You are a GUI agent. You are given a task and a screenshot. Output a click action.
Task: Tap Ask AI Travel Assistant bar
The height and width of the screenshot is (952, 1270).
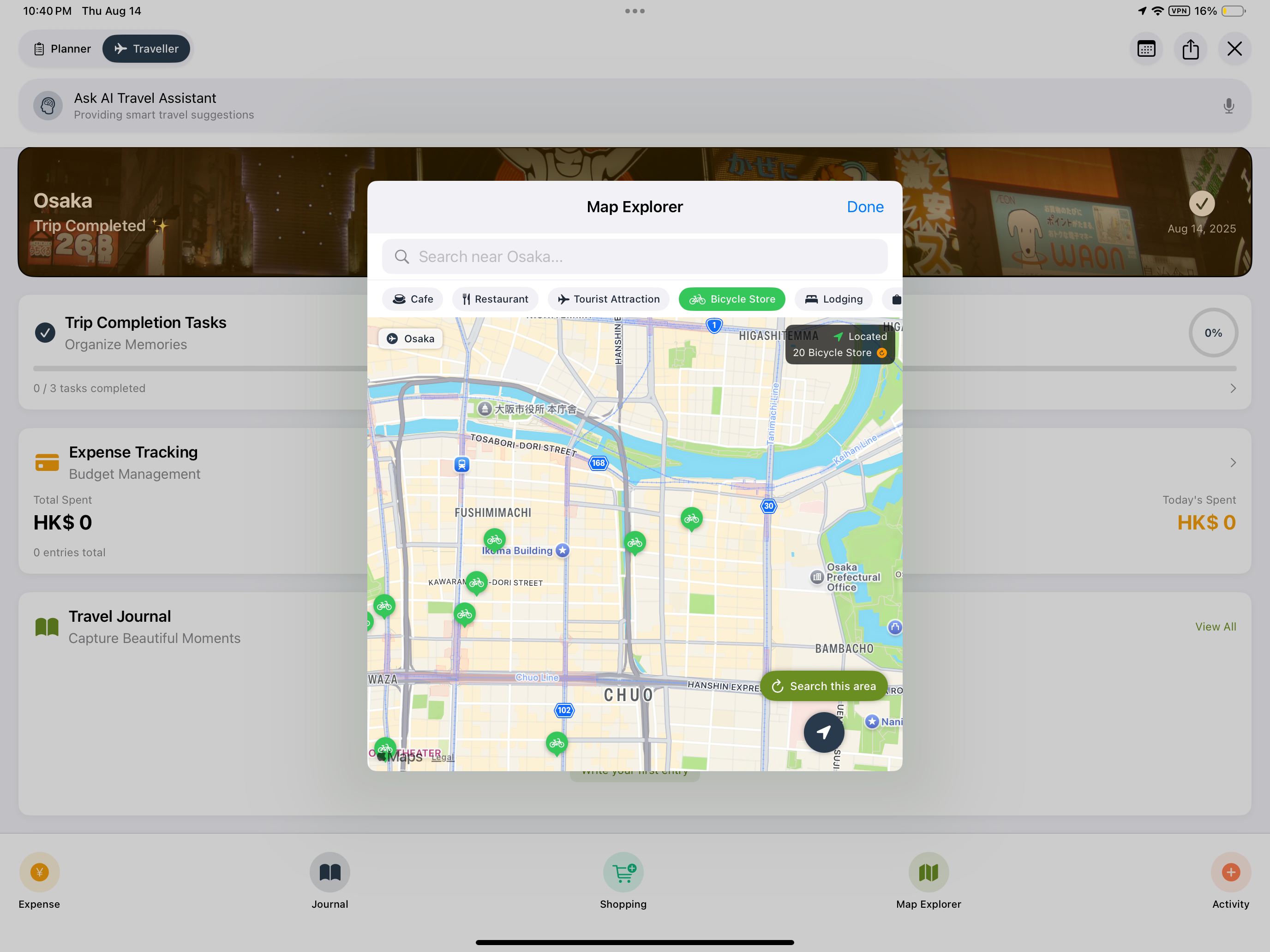click(x=635, y=106)
